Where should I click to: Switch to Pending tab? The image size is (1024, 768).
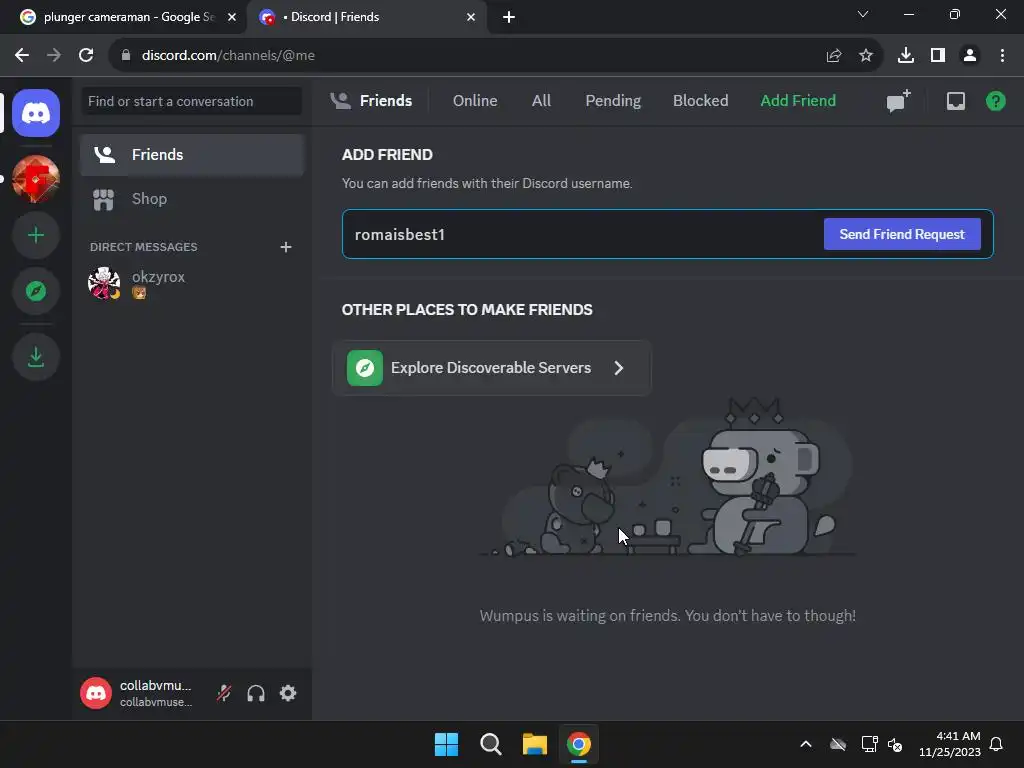tap(613, 101)
